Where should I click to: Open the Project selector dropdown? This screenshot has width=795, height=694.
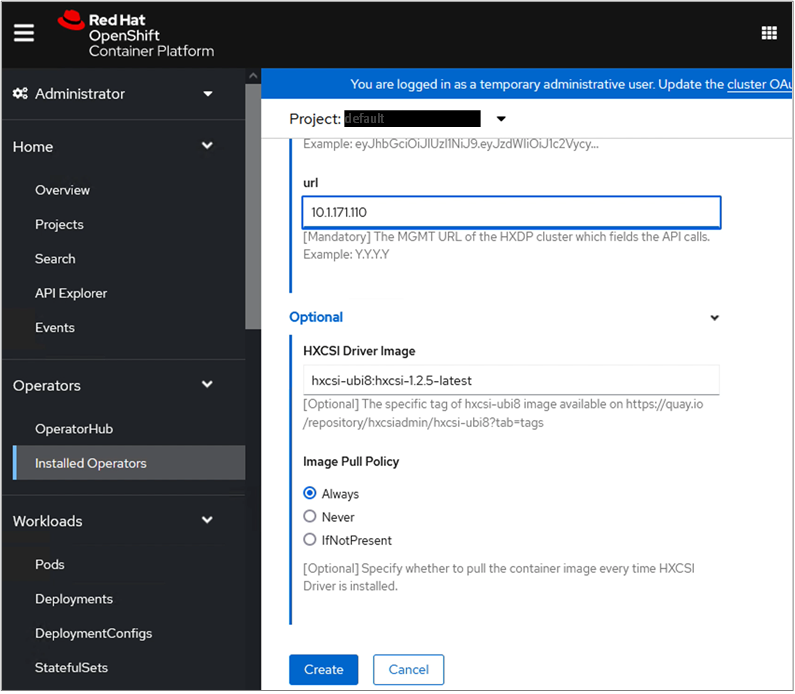click(500, 119)
